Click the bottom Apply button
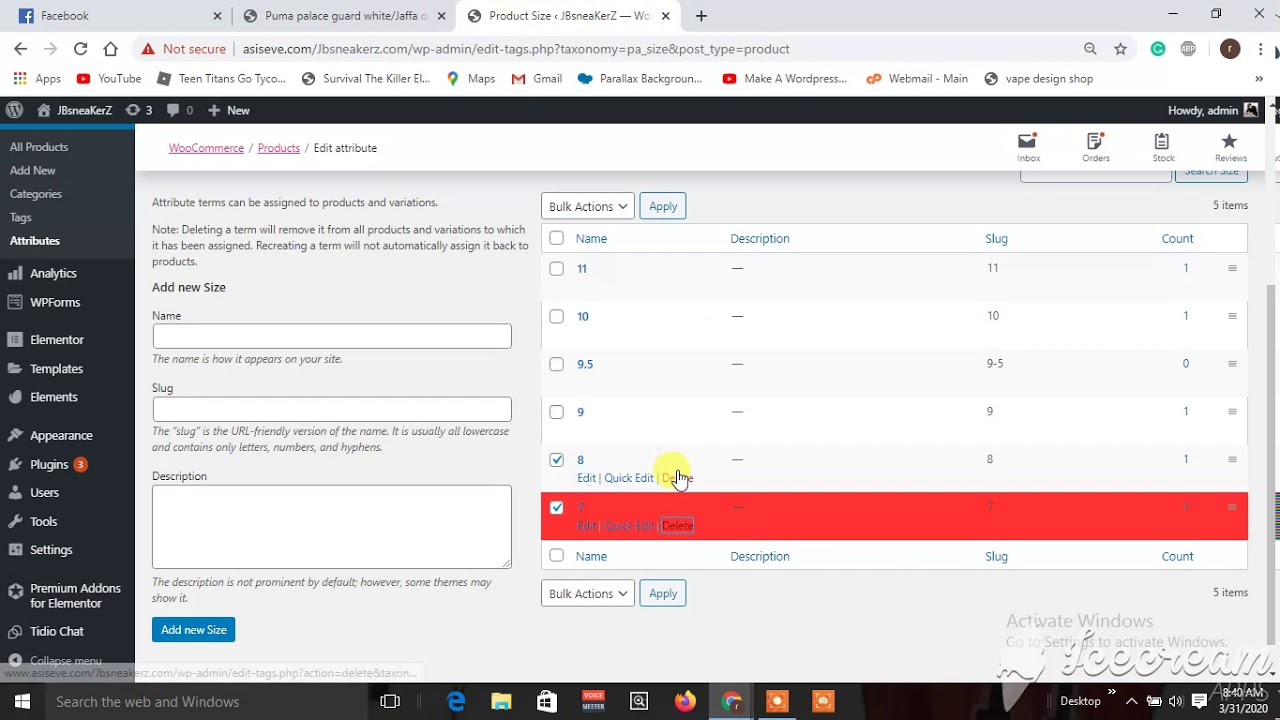1280x720 pixels. (x=663, y=593)
